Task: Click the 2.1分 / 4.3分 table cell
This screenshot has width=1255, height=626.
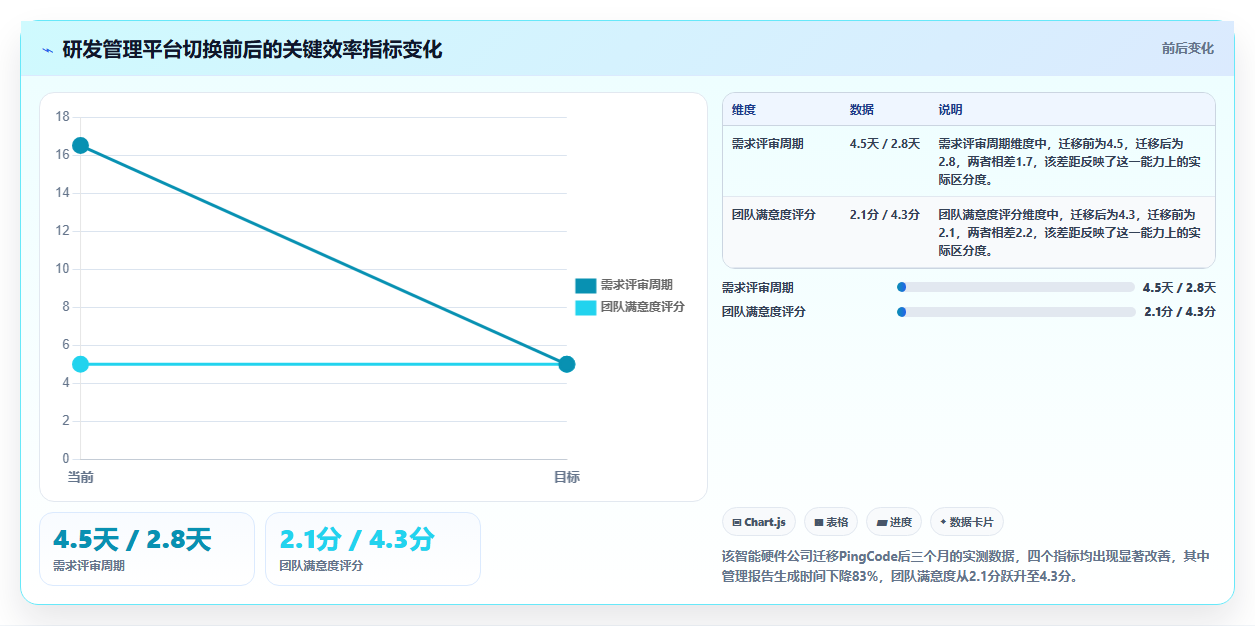Action: 885,214
